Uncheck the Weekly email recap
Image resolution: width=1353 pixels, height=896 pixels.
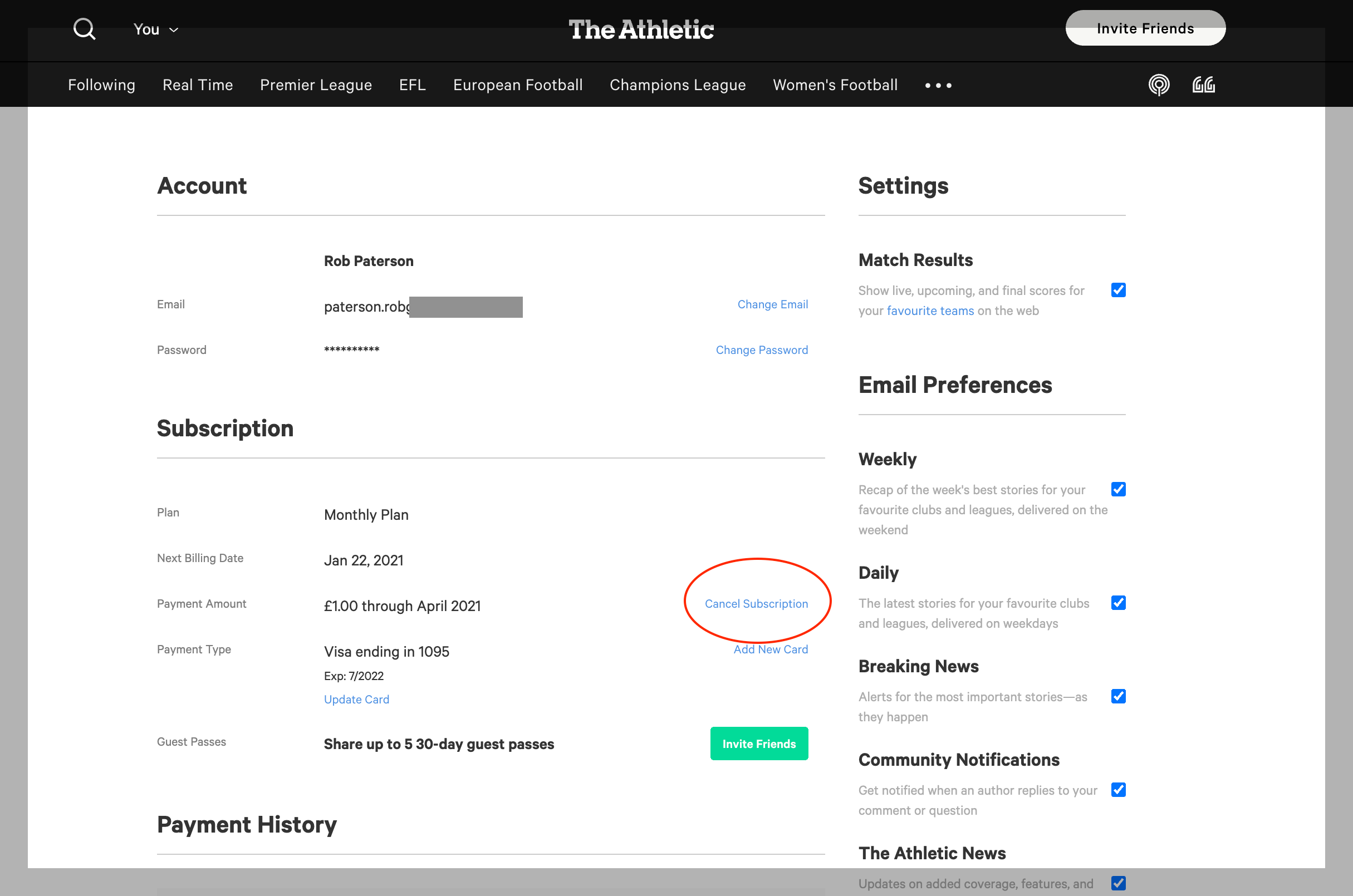click(x=1118, y=489)
